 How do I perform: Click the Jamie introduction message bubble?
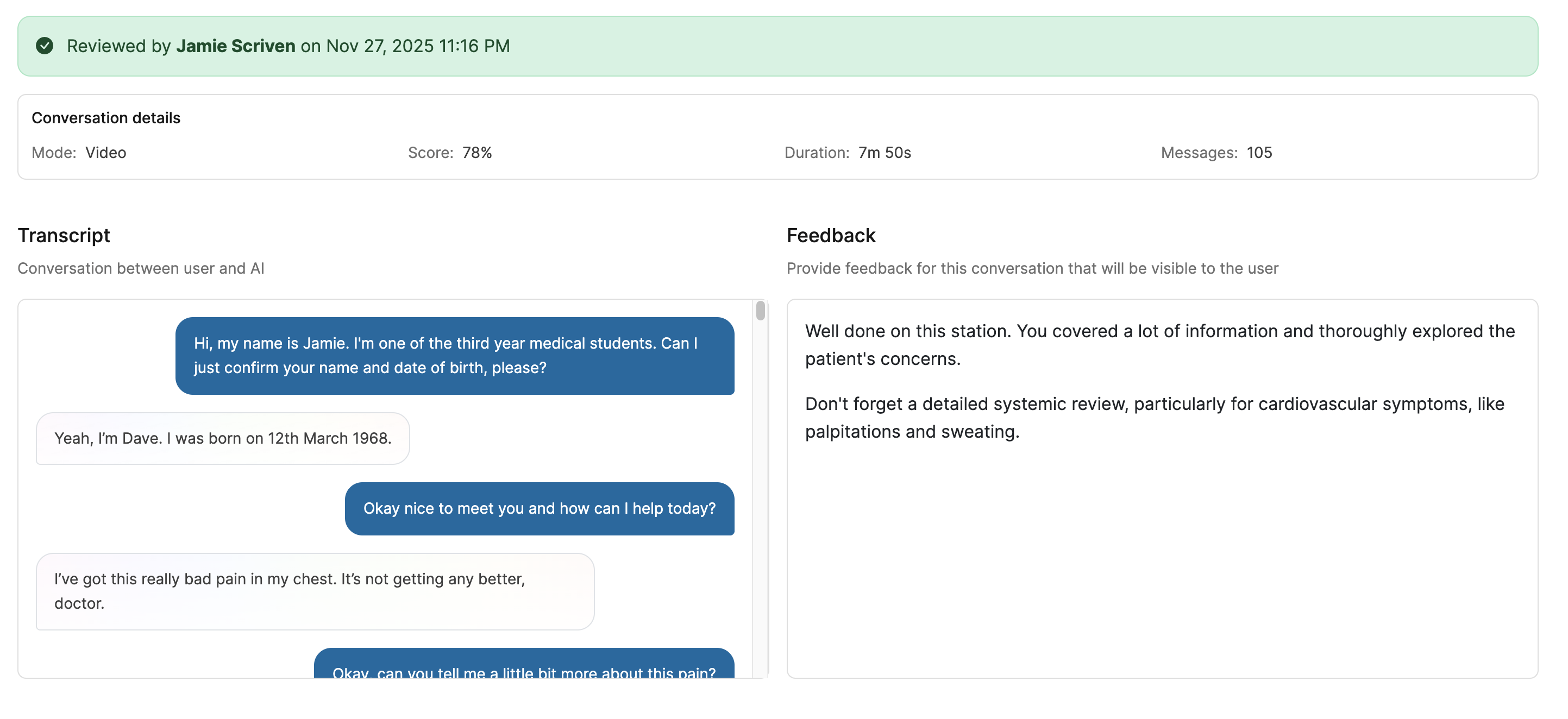click(454, 355)
